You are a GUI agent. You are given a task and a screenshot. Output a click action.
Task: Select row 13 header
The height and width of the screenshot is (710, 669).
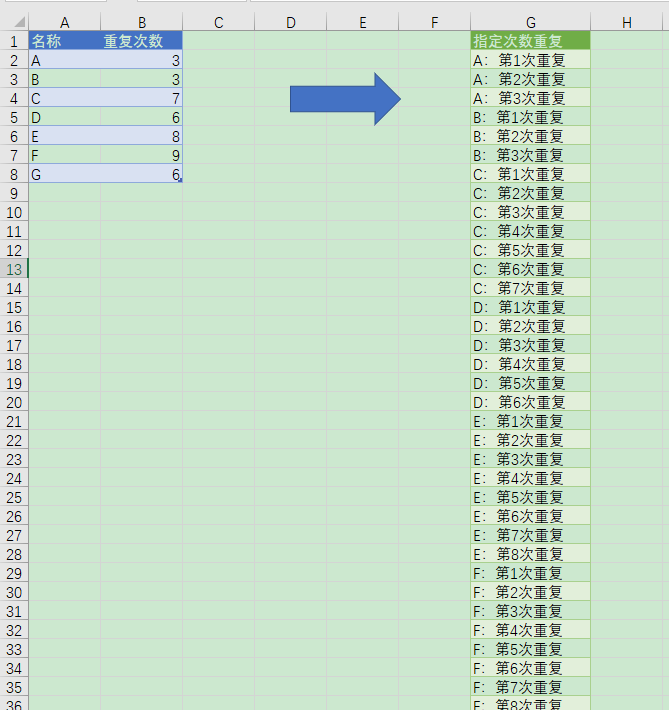[14, 269]
